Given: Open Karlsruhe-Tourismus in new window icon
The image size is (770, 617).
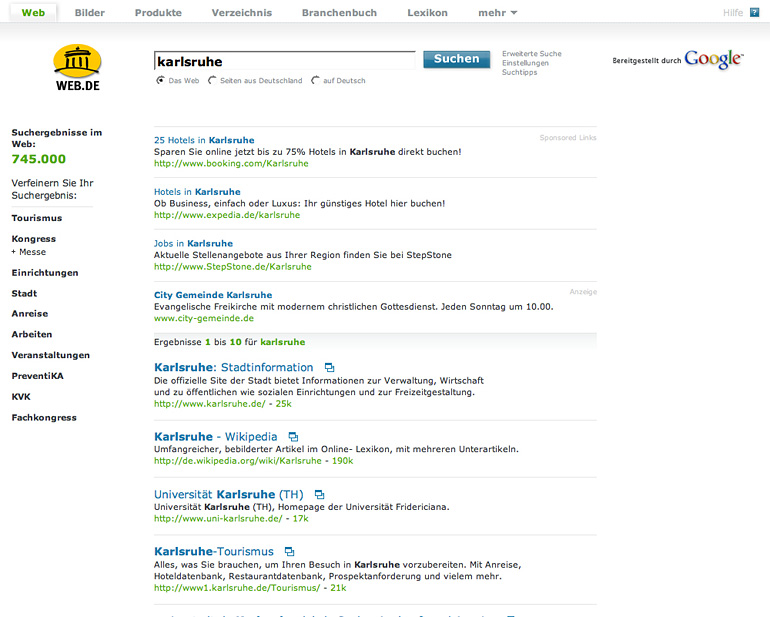Looking at the screenshot, I should pyautogui.click(x=290, y=552).
